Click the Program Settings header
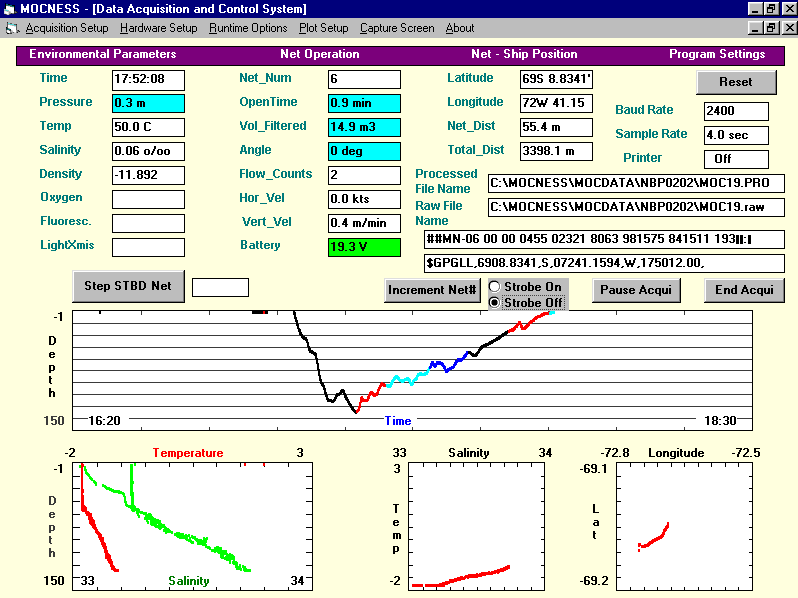The image size is (798, 598). click(x=717, y=54)
